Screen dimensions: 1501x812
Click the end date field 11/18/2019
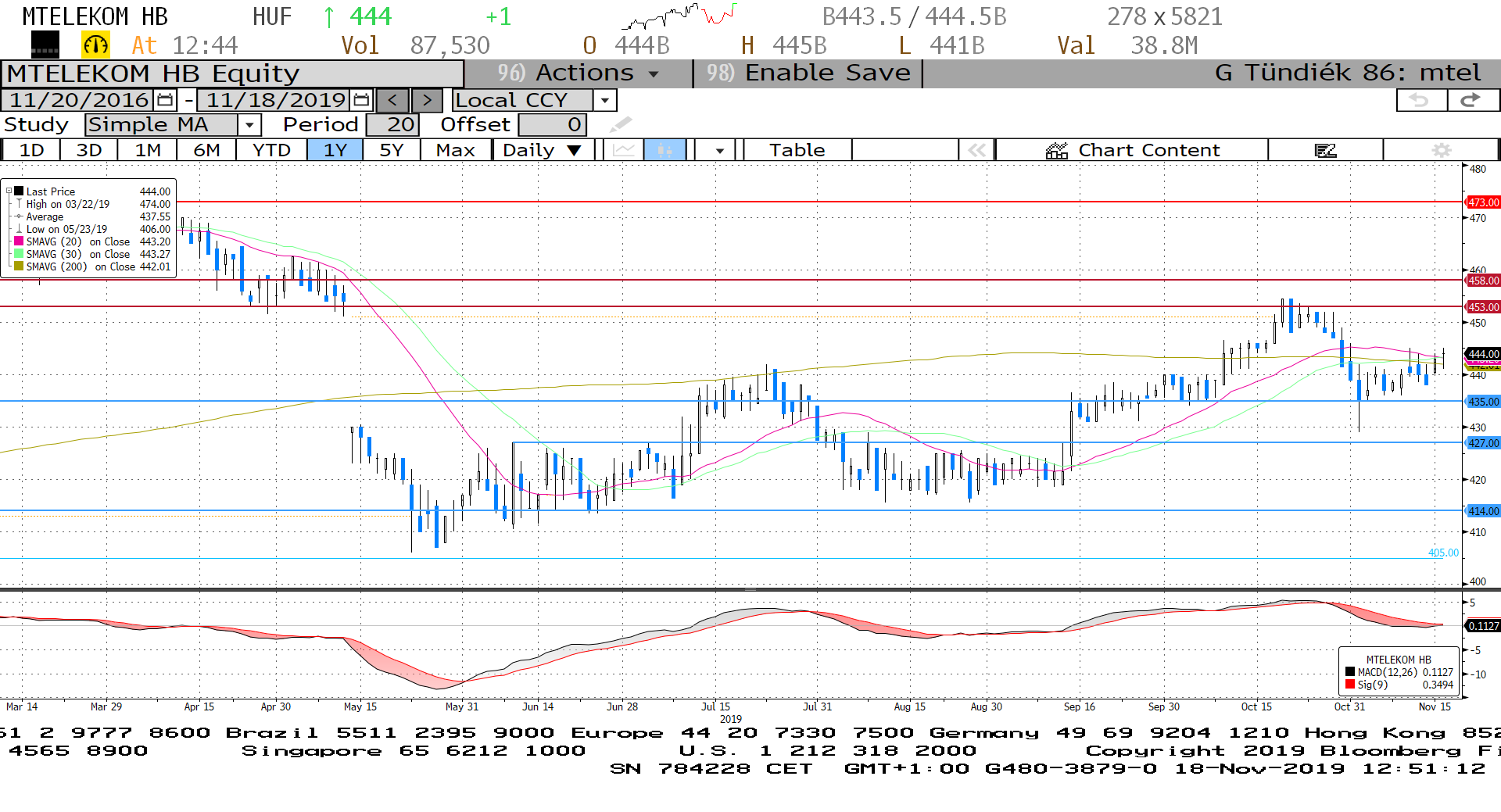[275, 100]
